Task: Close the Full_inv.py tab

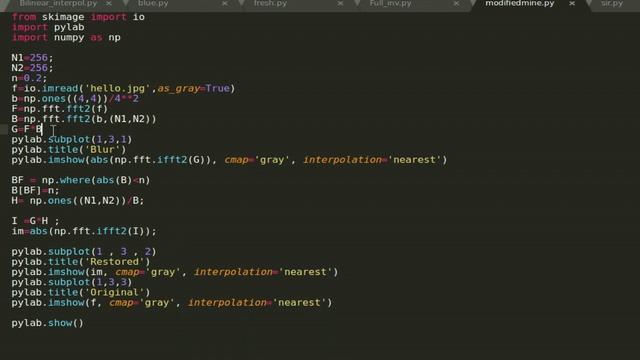Action: (456, 3)
